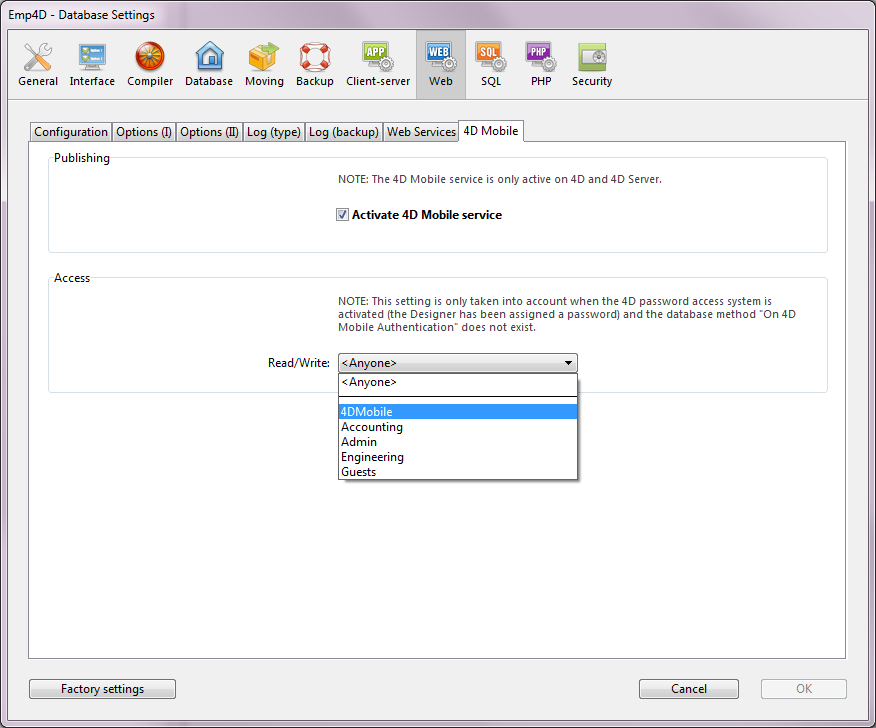Viewport: 876px width, 728px height.
Task: Open the General settings page
Action: tap(38, 64)
